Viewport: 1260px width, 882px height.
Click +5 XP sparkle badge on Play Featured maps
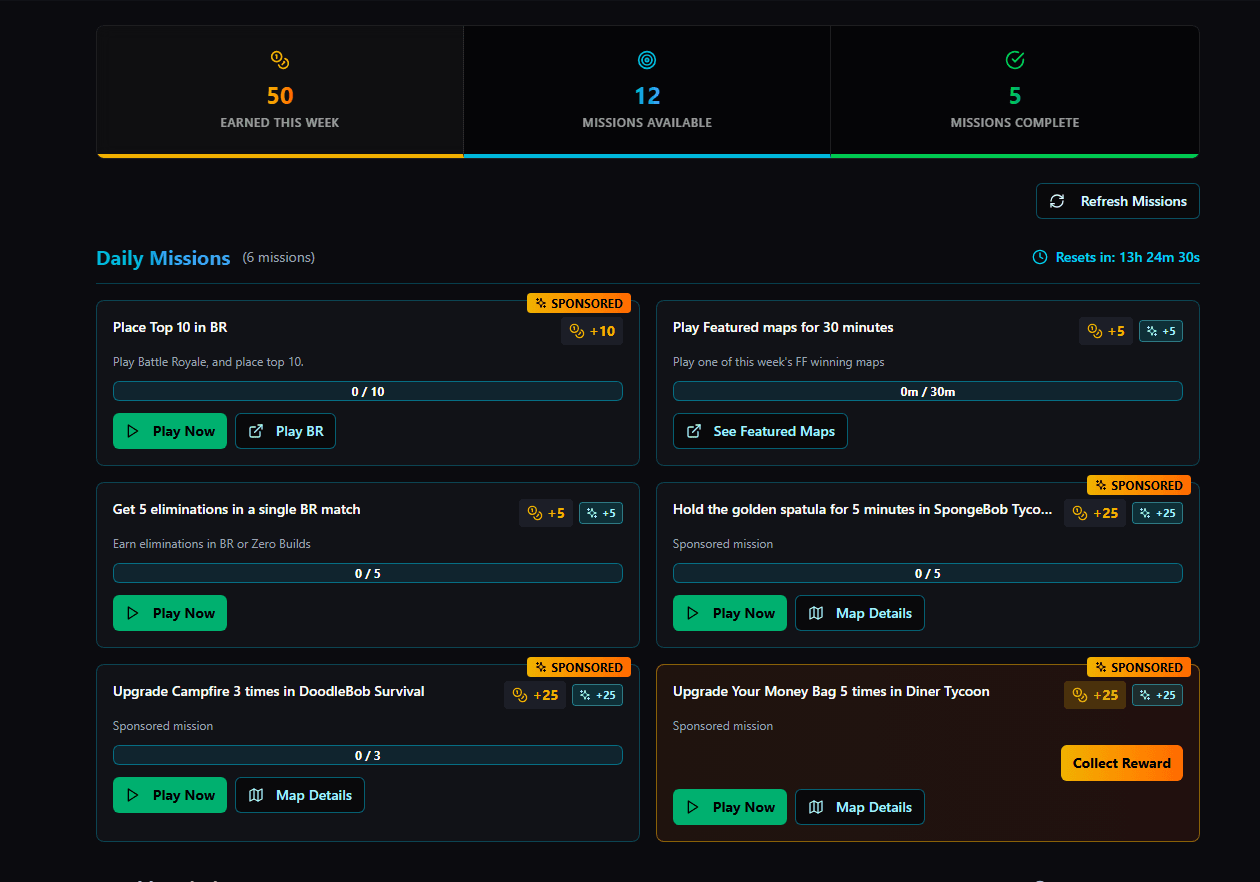(x=1161, y=331)
